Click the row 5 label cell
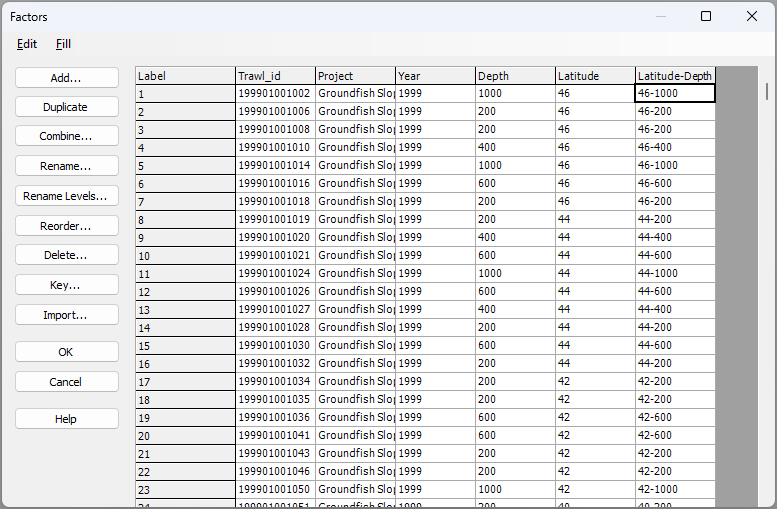Screen dimensions: 777x509 (185, 165)
